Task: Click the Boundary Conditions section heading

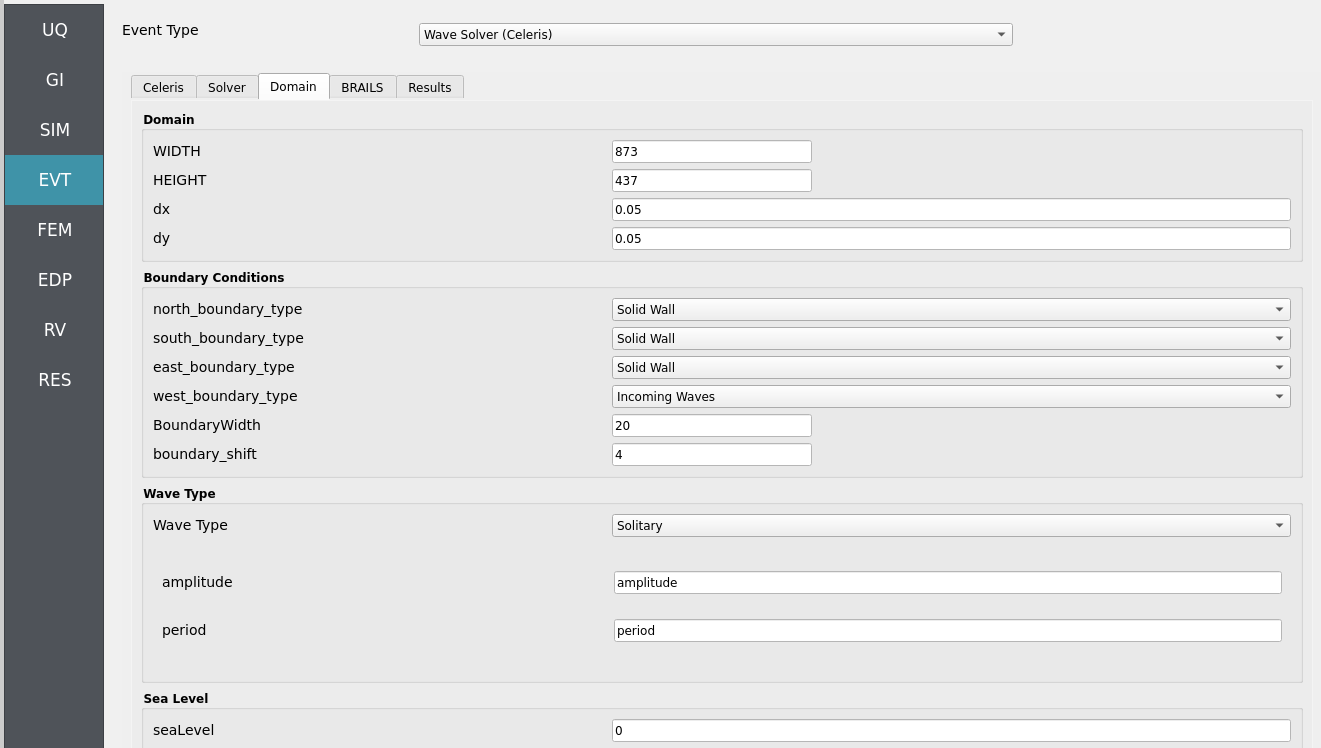Action: coord(213,278)
